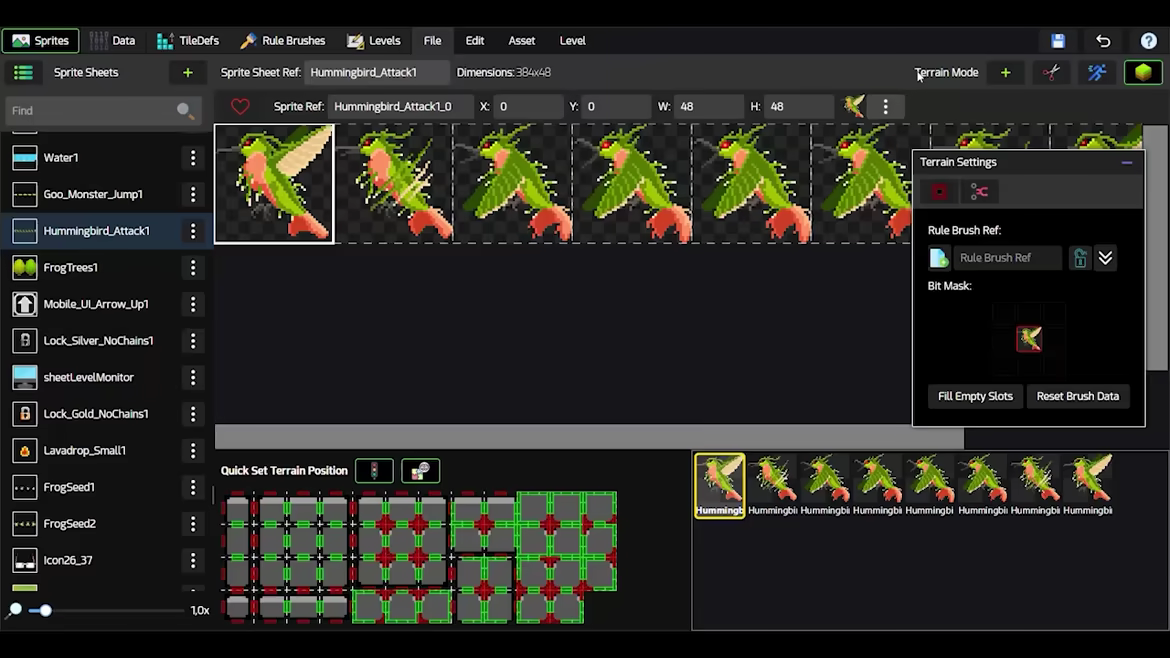Open the help question mark icon
Screen dimensions: 1170x658
(1148, 41)
